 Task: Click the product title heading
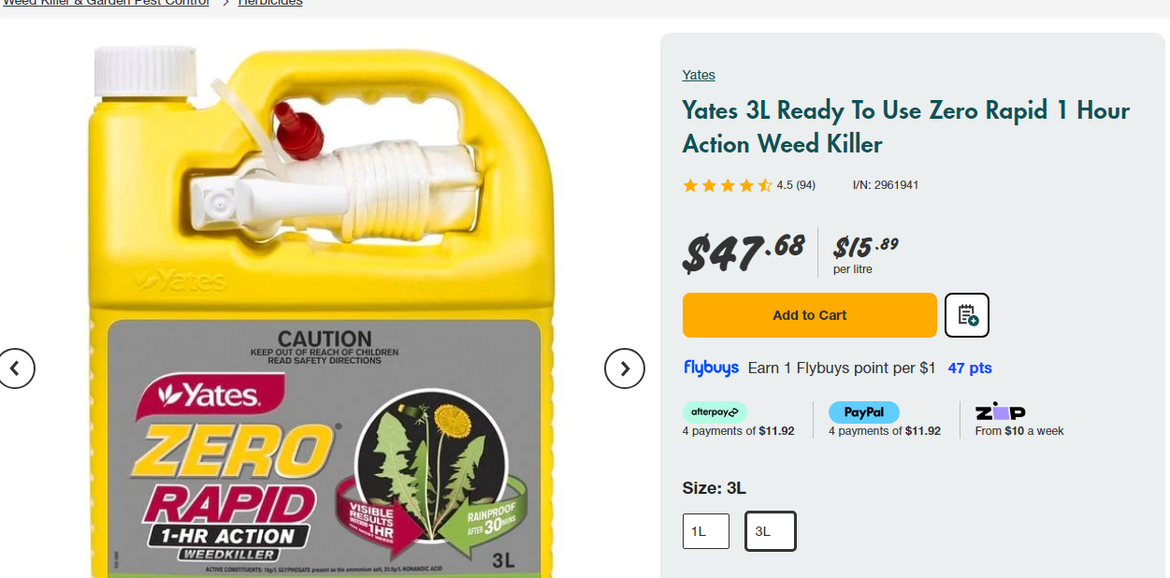pyautogui.click(x=905, y=127)
